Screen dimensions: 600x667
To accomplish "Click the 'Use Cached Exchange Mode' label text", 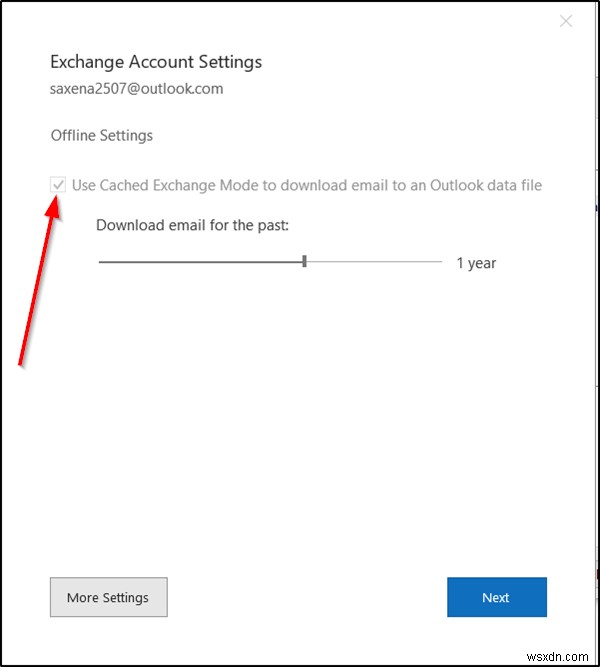I will [x=307, y=185].
